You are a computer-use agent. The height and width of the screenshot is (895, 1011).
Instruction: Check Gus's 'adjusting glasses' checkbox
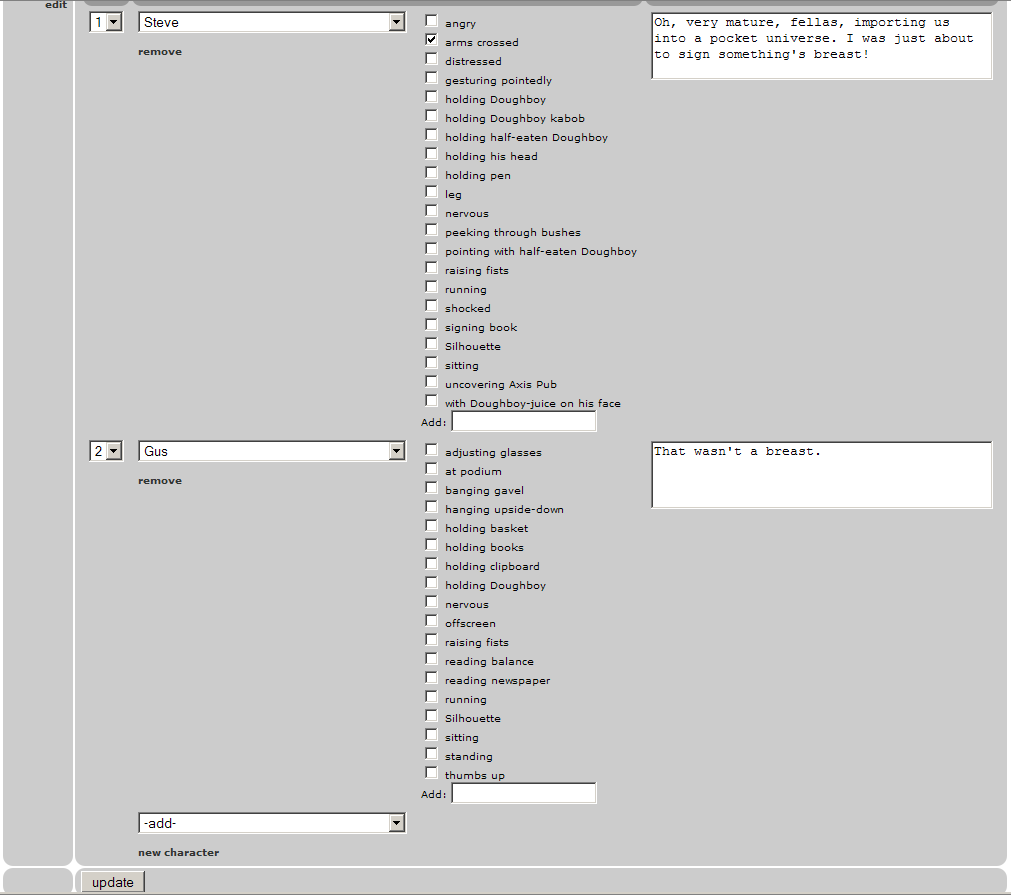(x=431, y=450)
